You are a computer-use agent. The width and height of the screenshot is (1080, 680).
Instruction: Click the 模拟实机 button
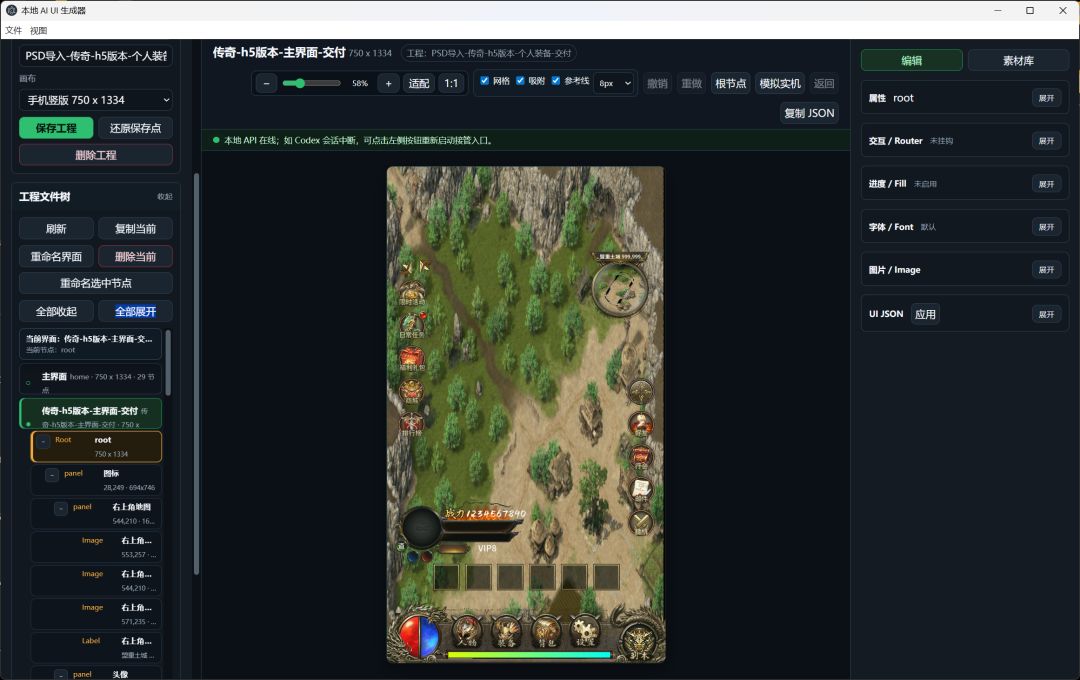click(780, 83)
